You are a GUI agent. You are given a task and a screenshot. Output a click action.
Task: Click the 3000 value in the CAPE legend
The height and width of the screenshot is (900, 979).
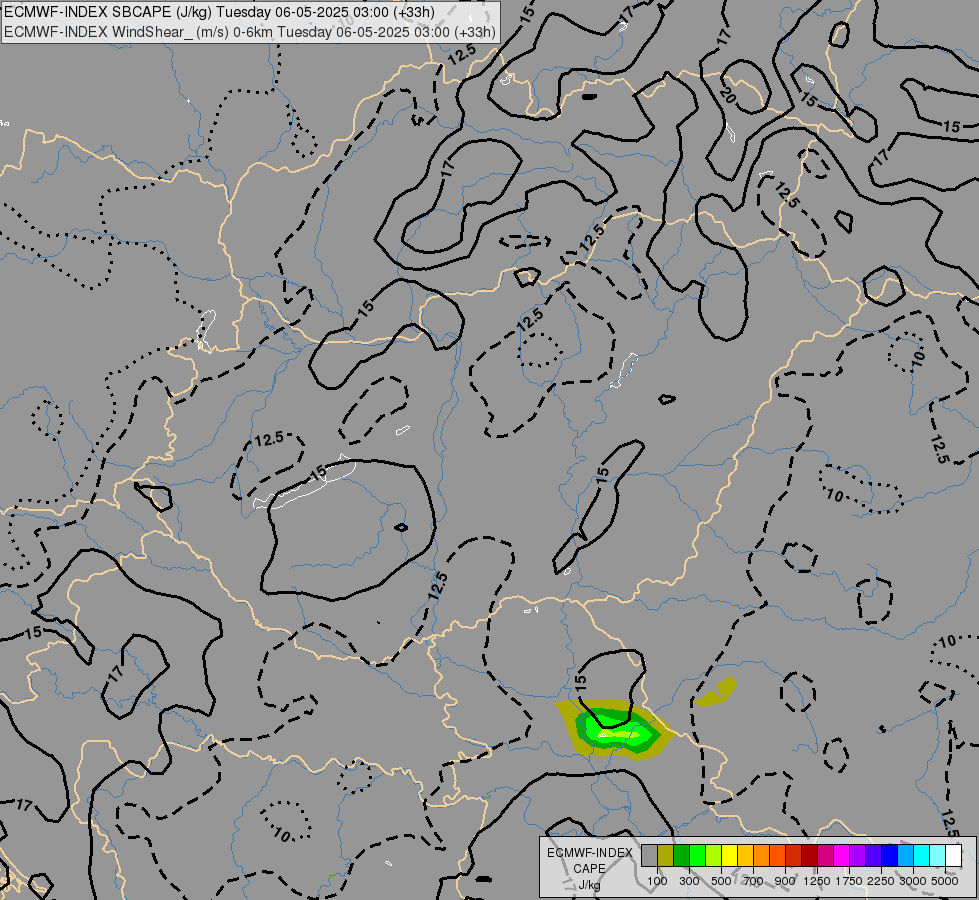[x=913, y=881]
